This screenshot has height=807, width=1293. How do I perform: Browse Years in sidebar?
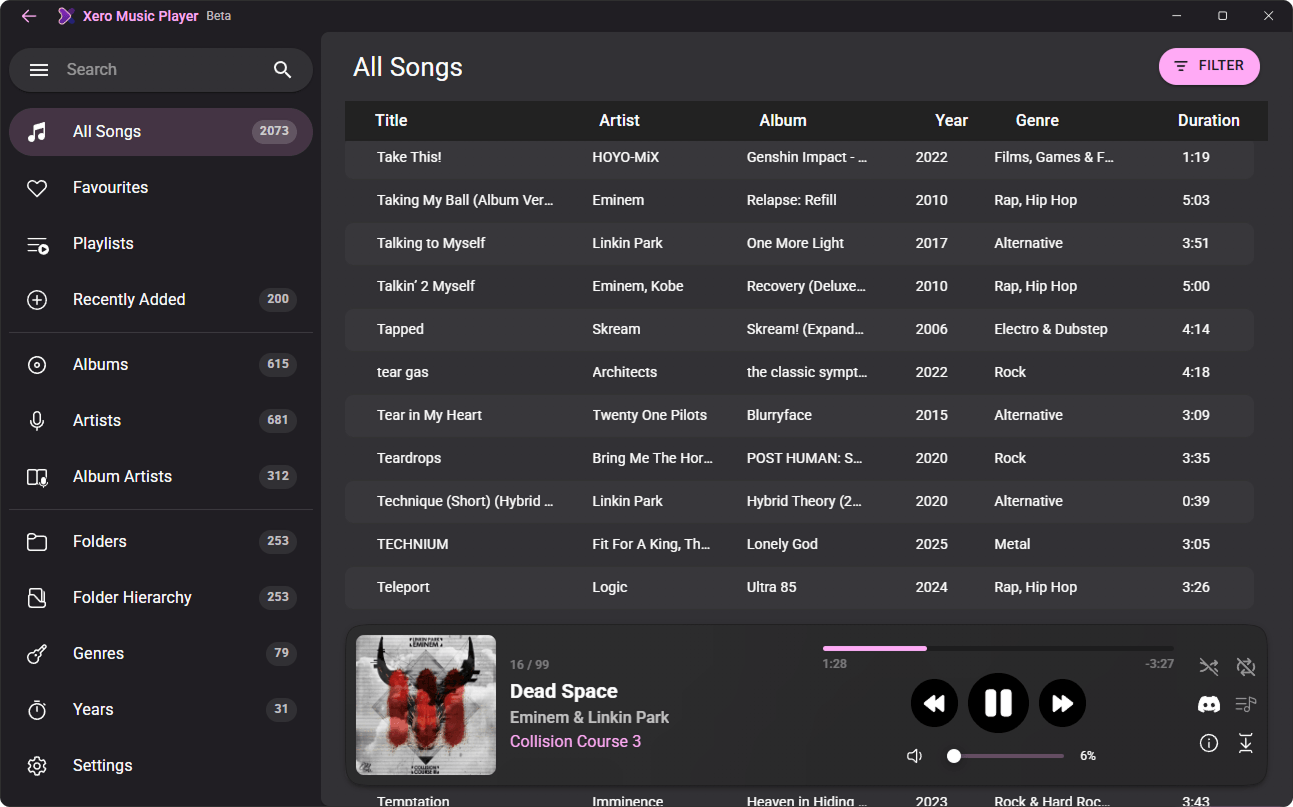pos(161,710)
